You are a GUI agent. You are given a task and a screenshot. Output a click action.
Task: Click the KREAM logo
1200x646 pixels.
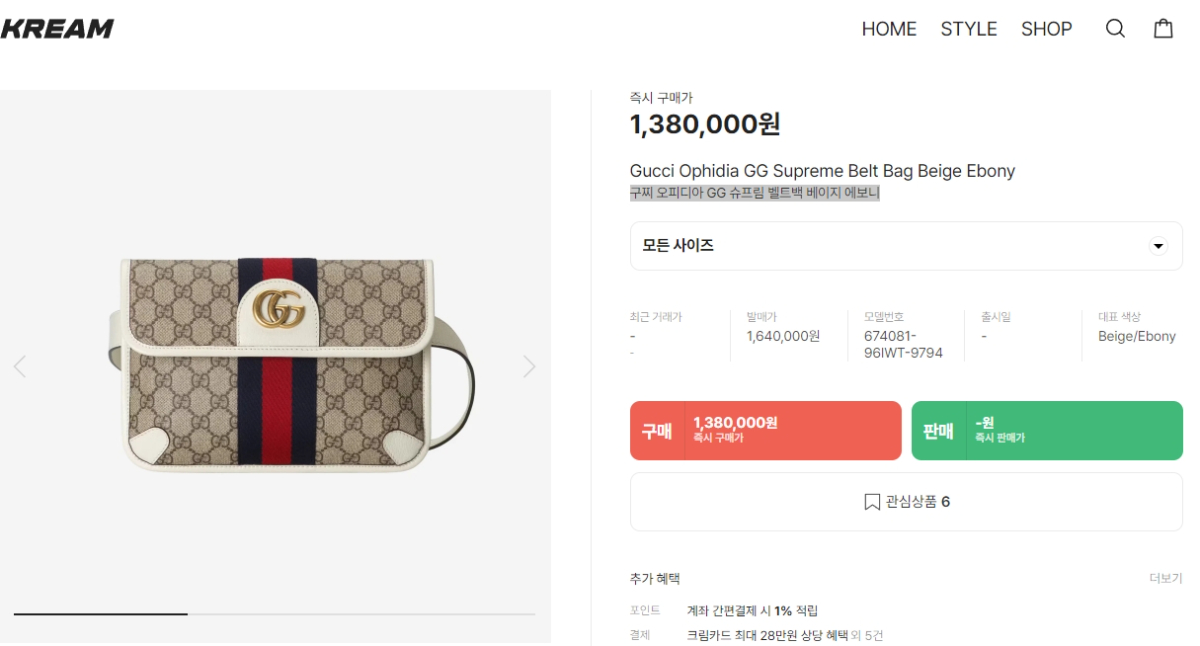(57, 29)
